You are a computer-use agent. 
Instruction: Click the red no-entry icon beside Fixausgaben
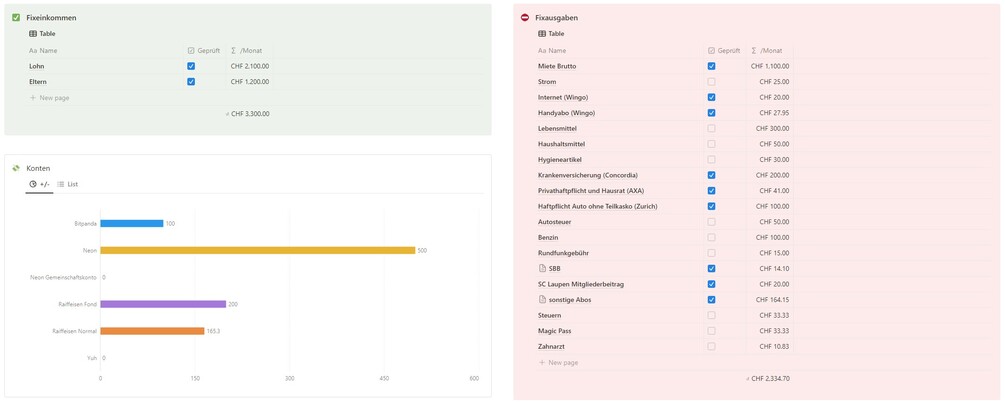point(525,18)
